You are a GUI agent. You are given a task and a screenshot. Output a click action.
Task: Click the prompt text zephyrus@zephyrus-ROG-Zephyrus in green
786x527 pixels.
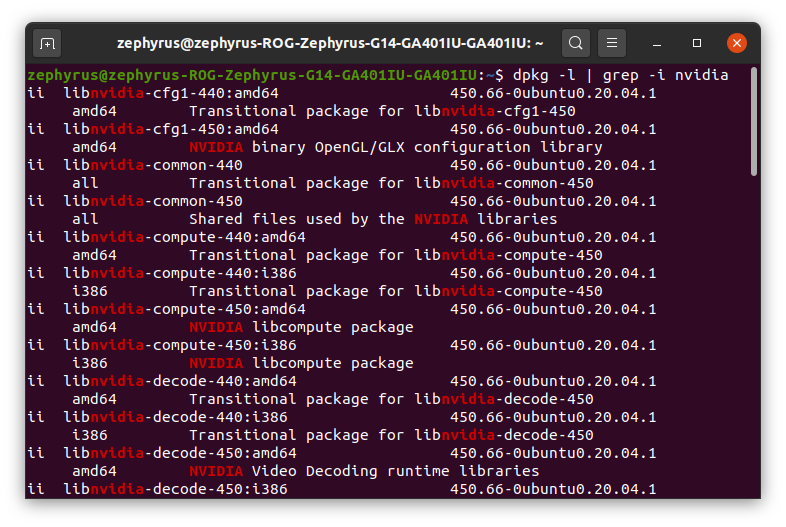click(x=252, y=75)
